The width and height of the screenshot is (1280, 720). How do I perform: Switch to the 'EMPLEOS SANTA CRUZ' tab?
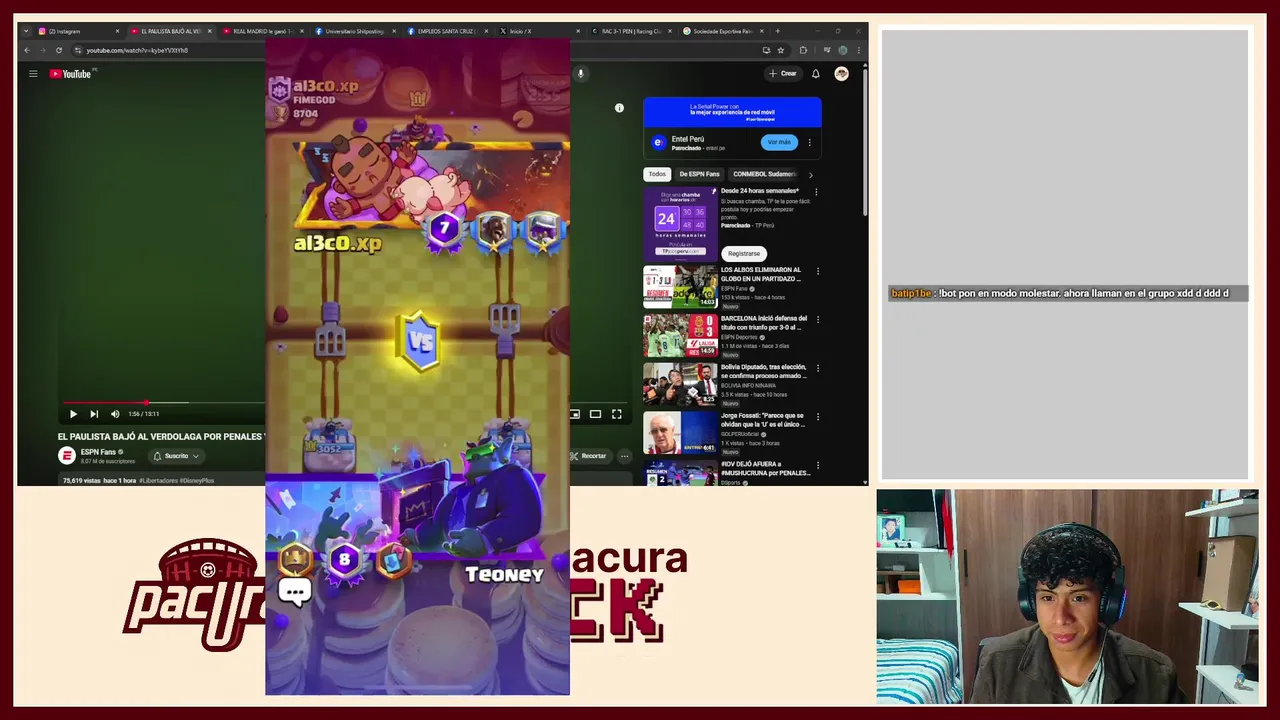(x=447, y=31)
